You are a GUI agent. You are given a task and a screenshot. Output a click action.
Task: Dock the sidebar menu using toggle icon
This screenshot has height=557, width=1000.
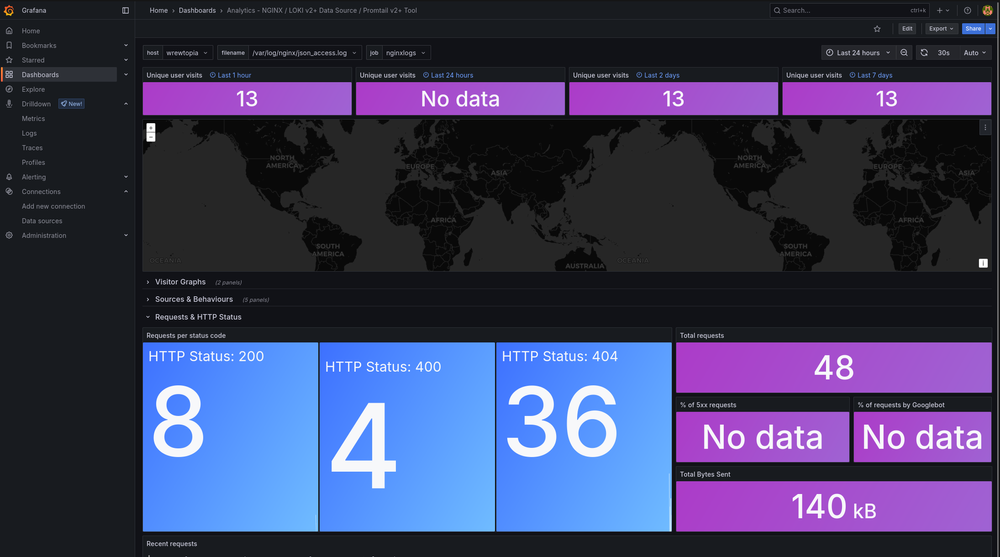(125, 10)
